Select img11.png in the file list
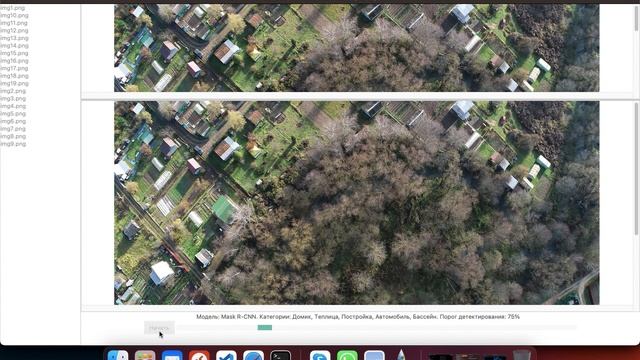 point(14,23)
